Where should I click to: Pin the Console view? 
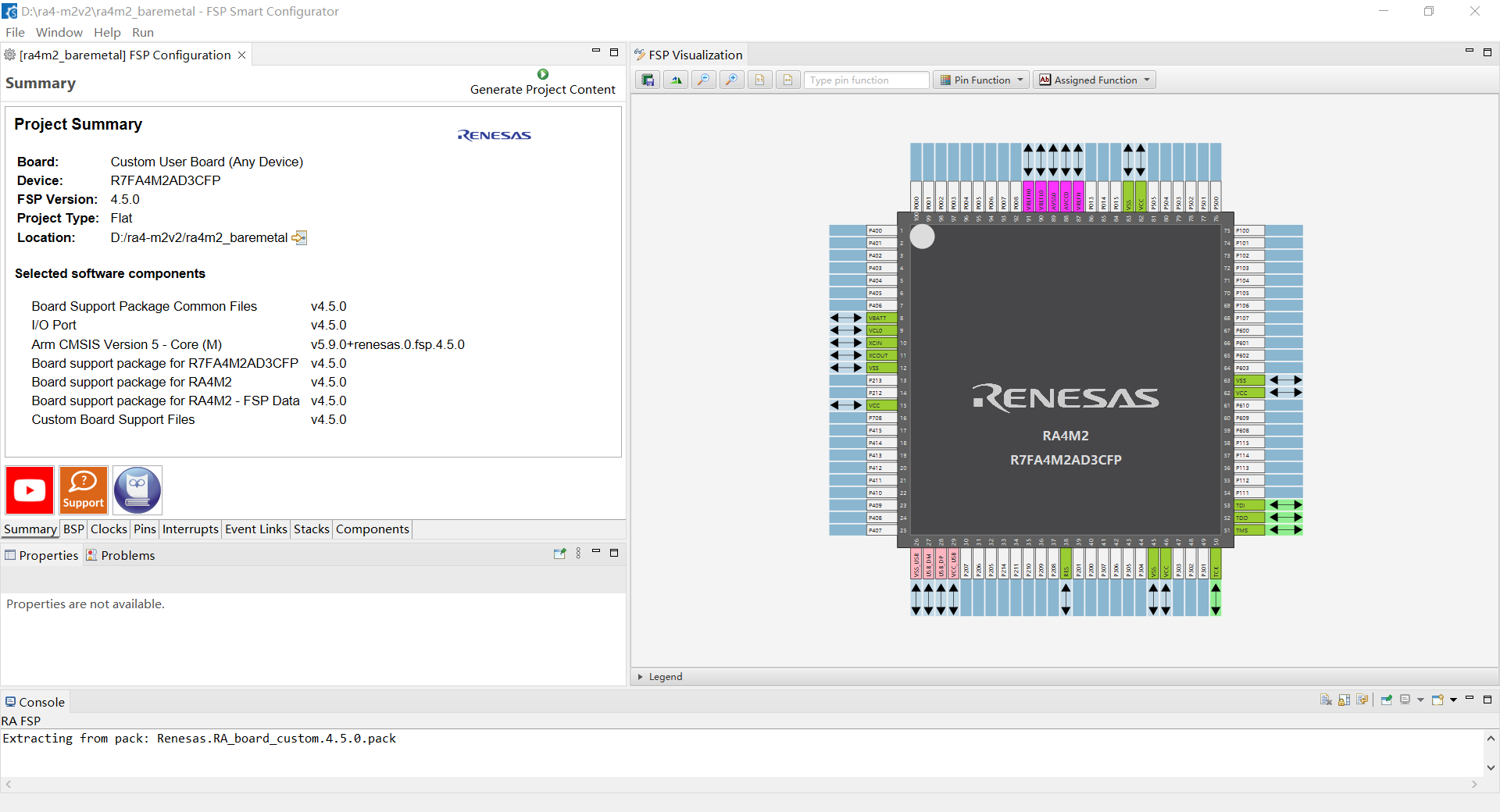[1387, 700]
